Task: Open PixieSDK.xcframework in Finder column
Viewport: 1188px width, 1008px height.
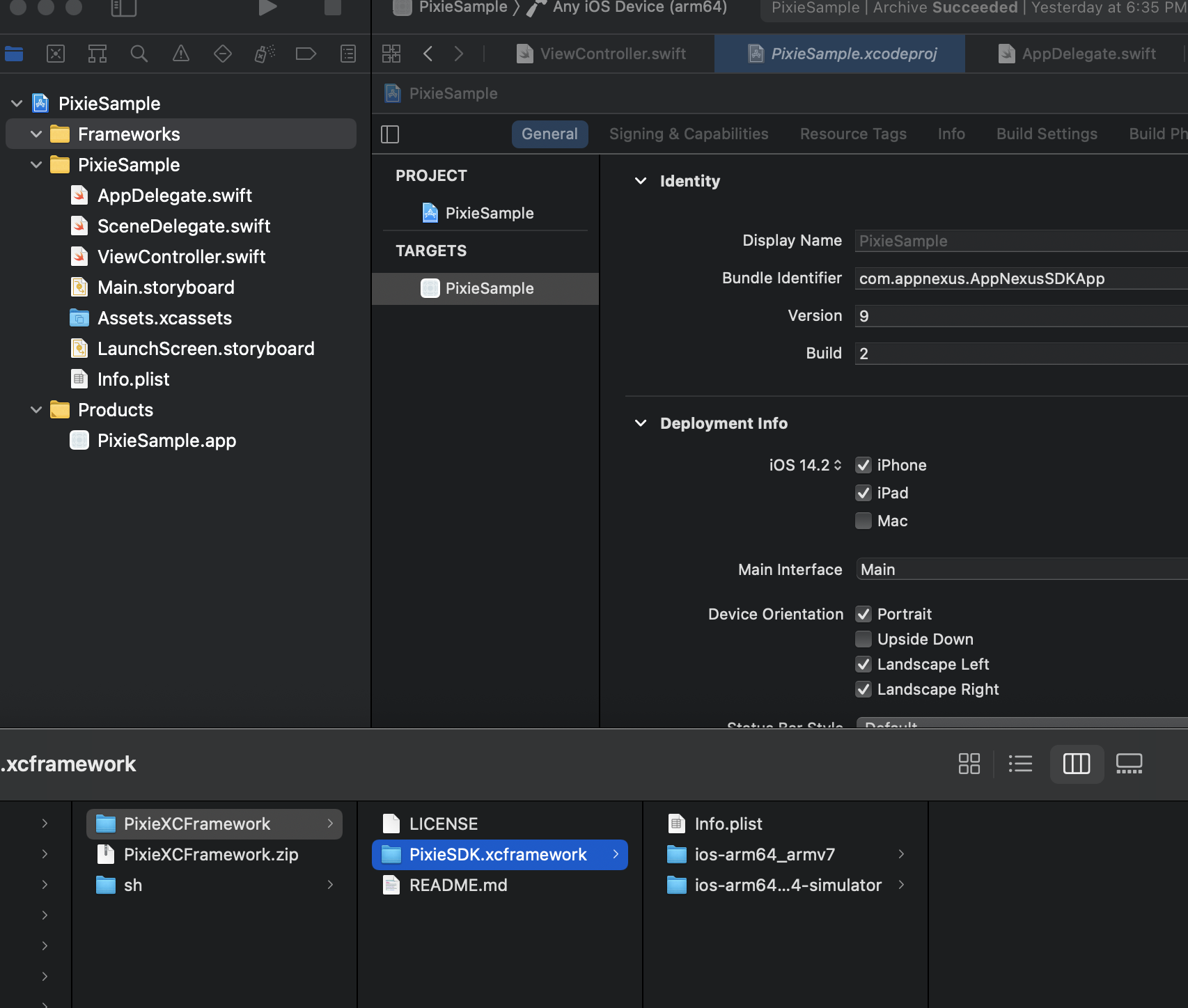Action: 498,854
